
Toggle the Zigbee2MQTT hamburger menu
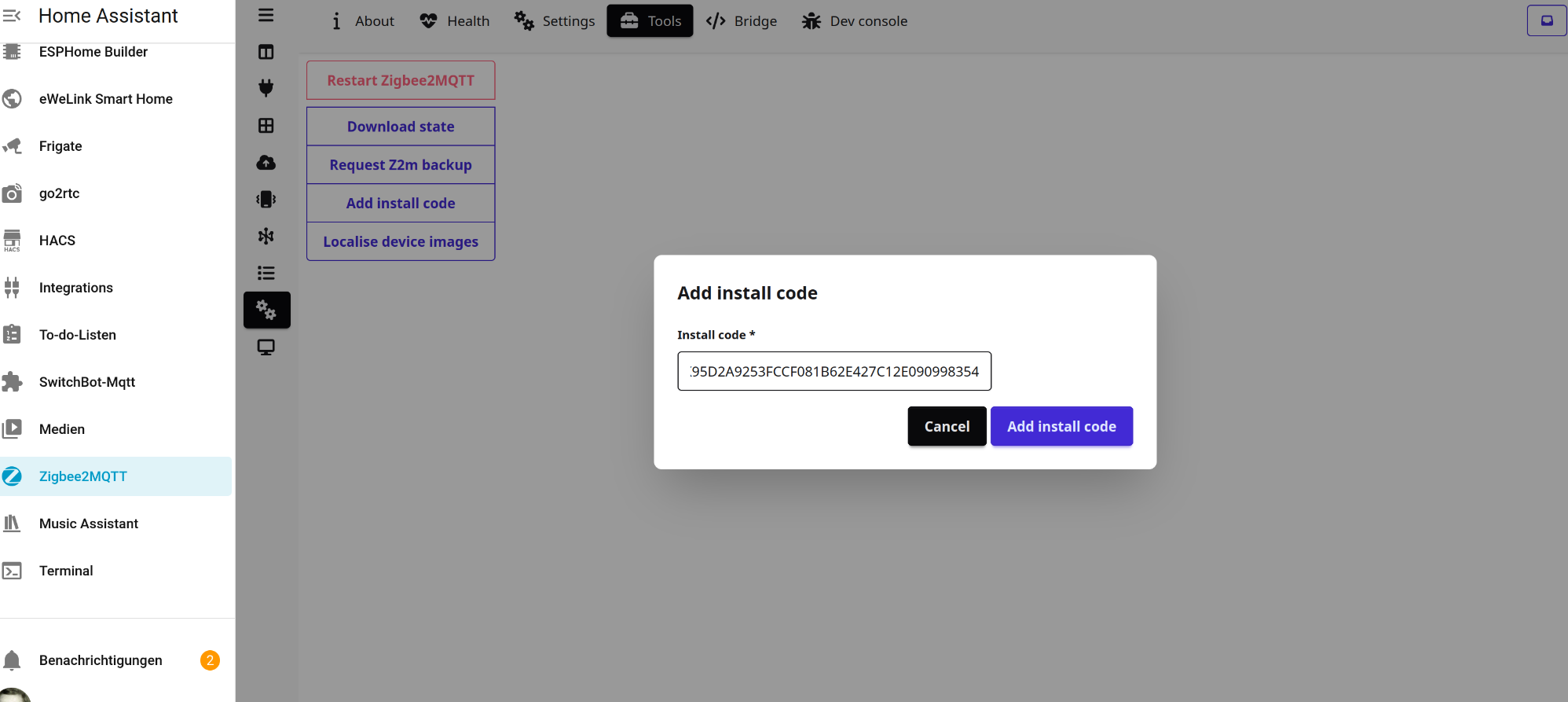tap(266, 15)
